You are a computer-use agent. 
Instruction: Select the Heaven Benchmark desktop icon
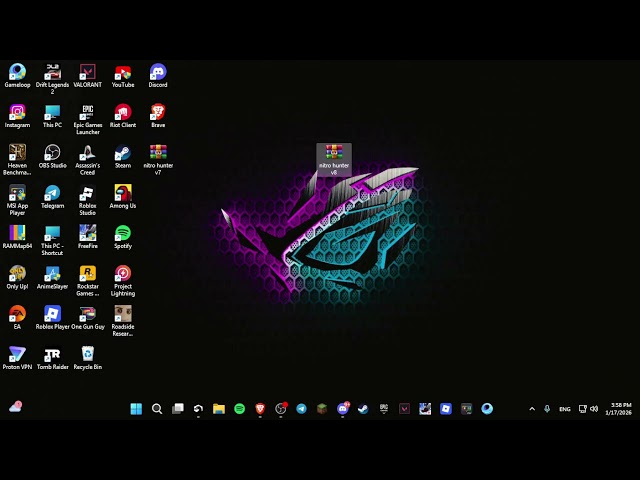(17, 160)
